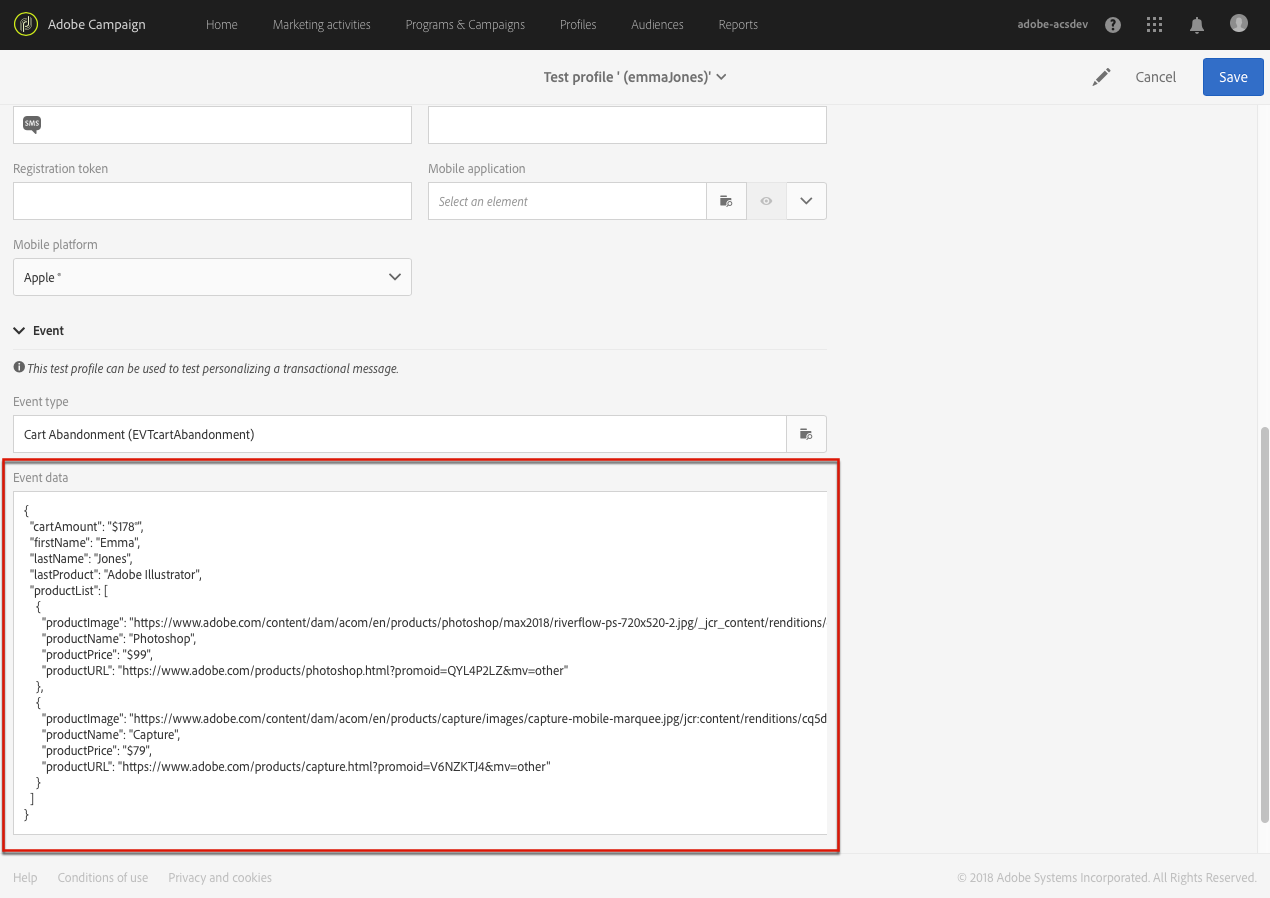Image resolution: width=1270 pixels, height=898 pixels.
Task: Open Conditions of use link
Action: (x=103, y=878)
